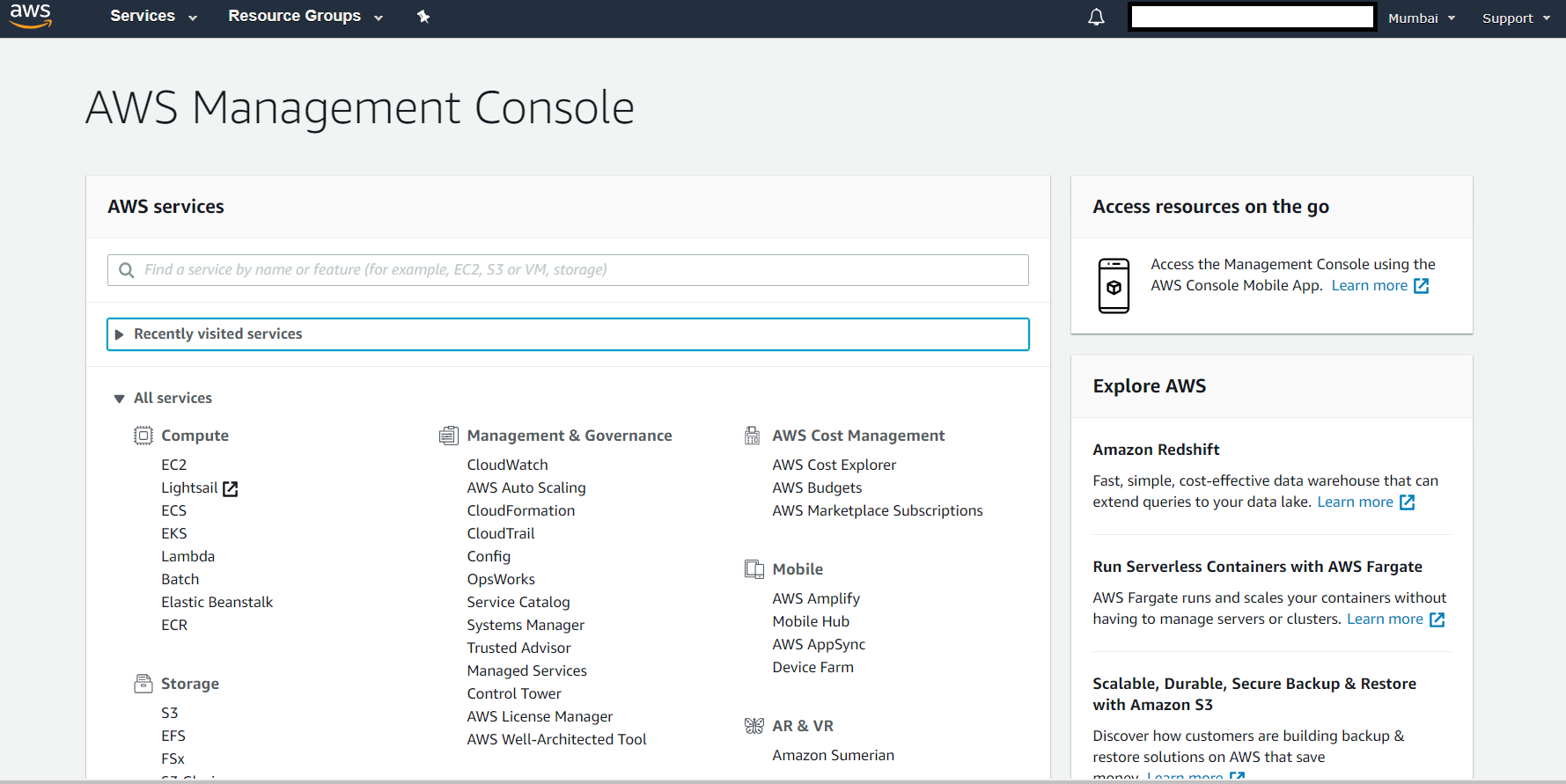Click the Compute category icon
This screenshot has height=784, width=1566.
(x=143, y=436)
